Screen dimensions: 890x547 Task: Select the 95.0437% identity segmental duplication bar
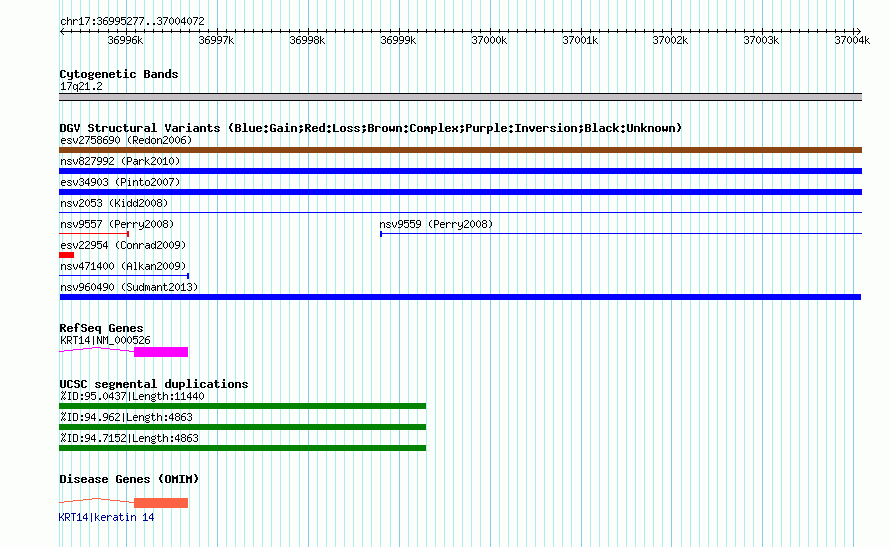tap(242, 406)
